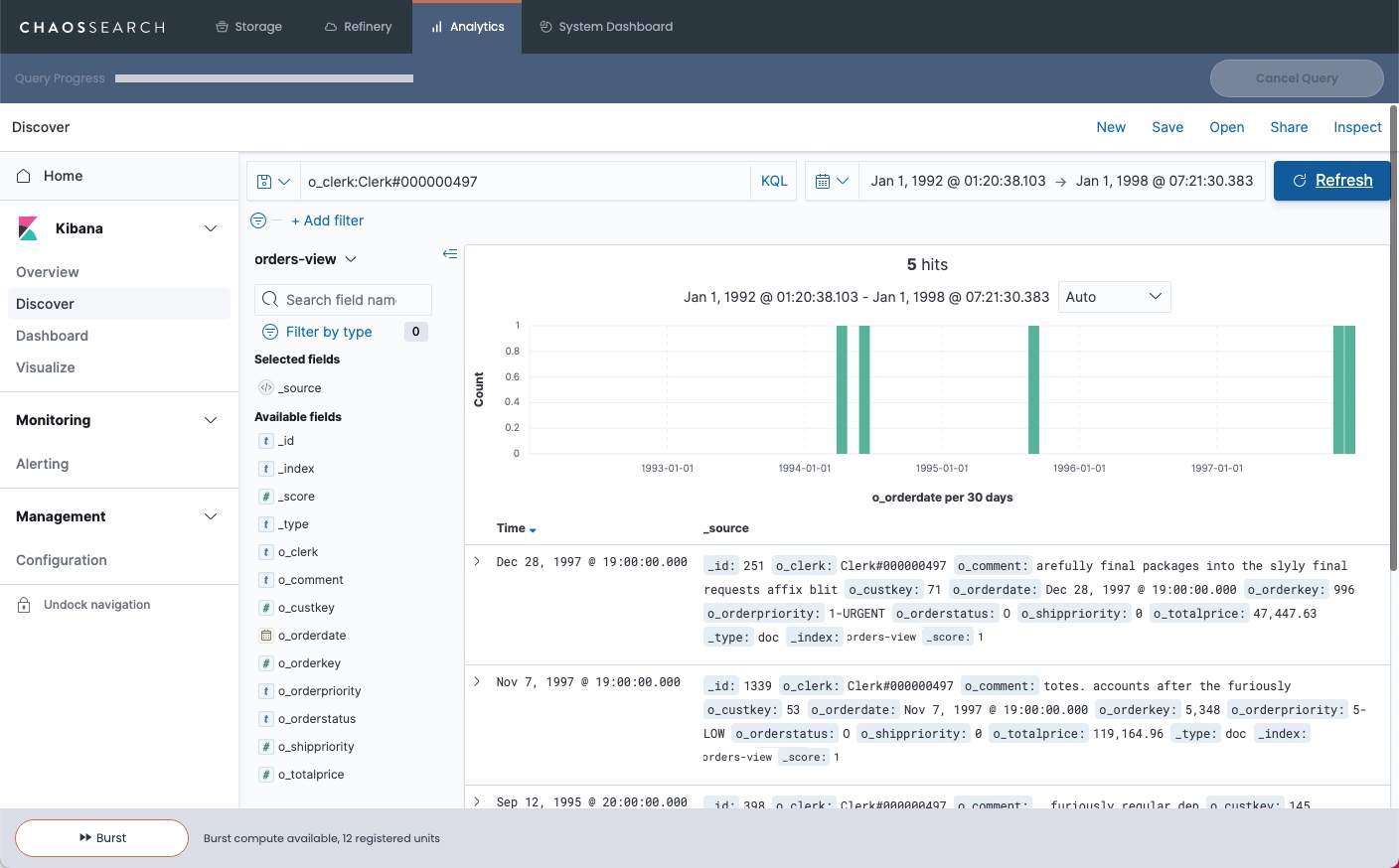Collapse the field list sidebar icon

[450, 254]
